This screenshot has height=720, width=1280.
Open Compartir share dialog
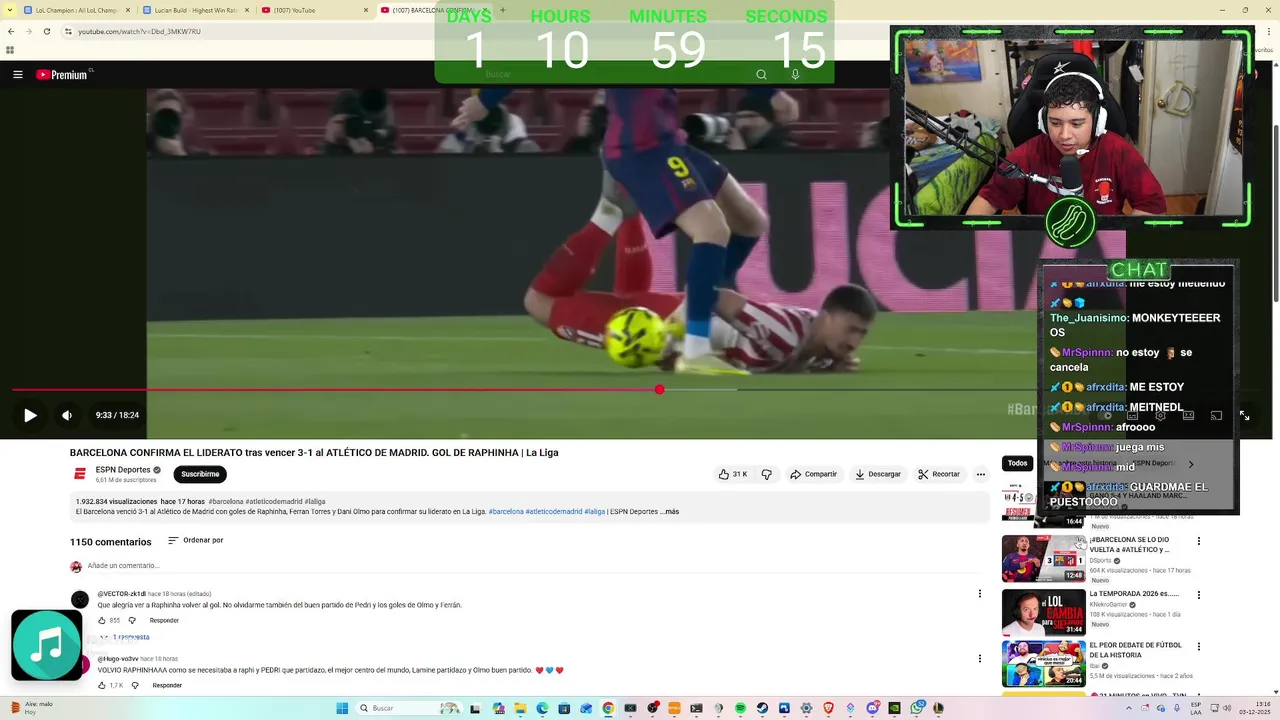click(x=813, y=474)
